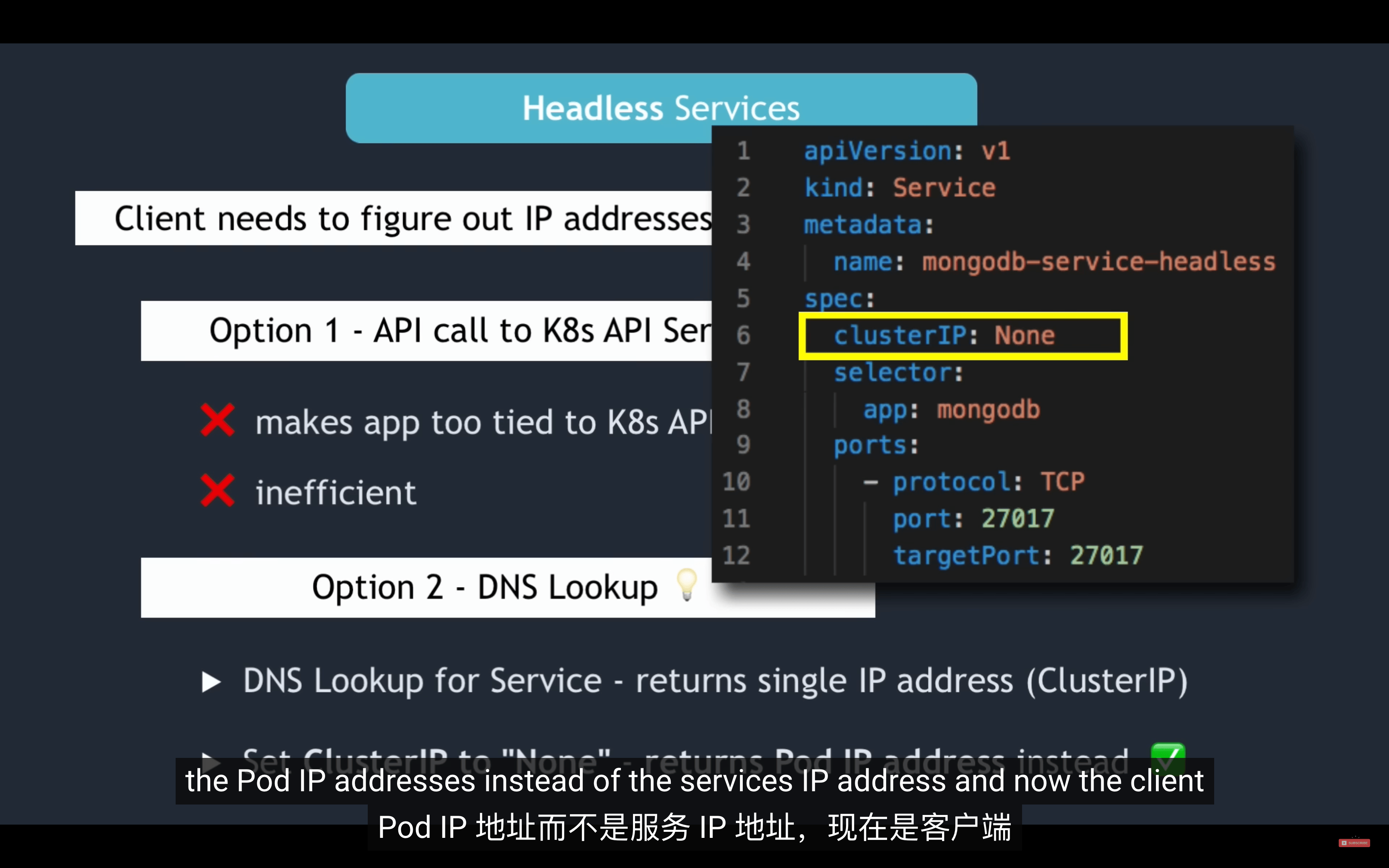Click the Subscribe watermark button
Screen dimensions: 1389x868
(1354, 843)
